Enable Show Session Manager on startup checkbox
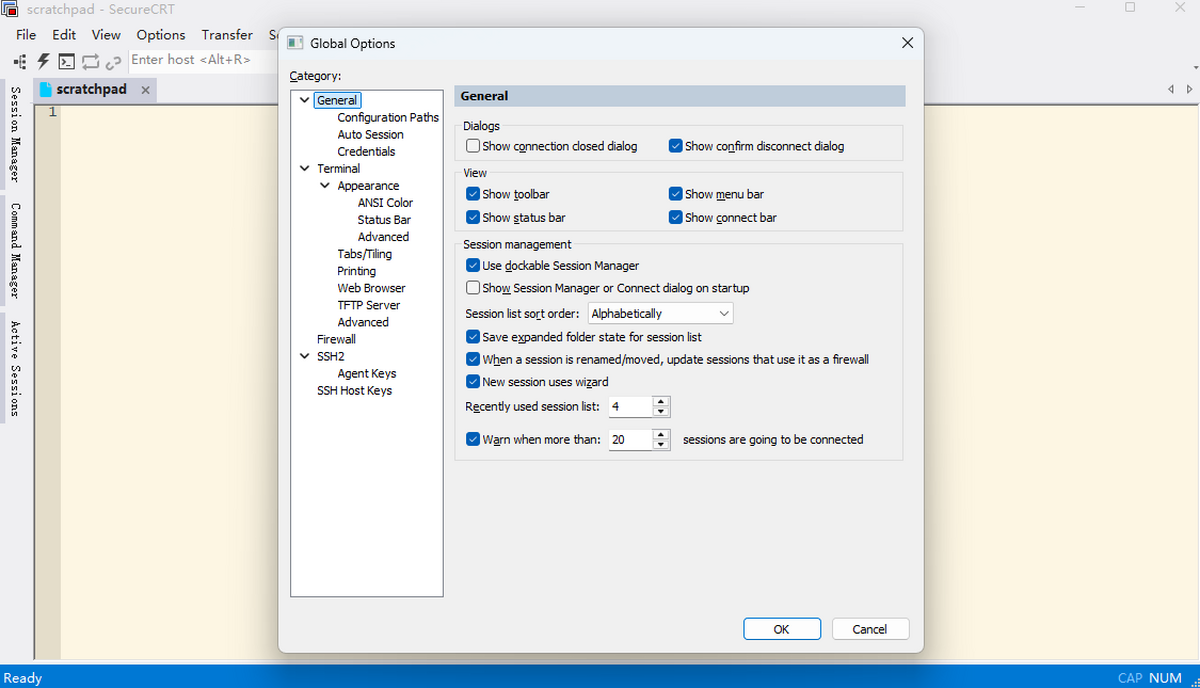Viewport: 1200px width, 688px height. (473, 288)
